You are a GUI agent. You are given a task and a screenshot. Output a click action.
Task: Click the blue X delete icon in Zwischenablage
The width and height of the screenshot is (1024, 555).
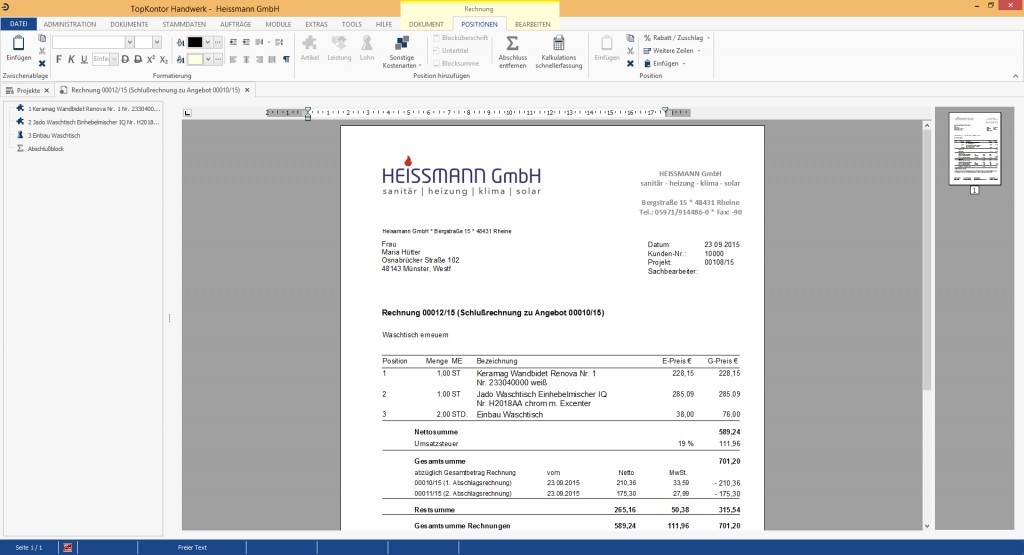42,63
